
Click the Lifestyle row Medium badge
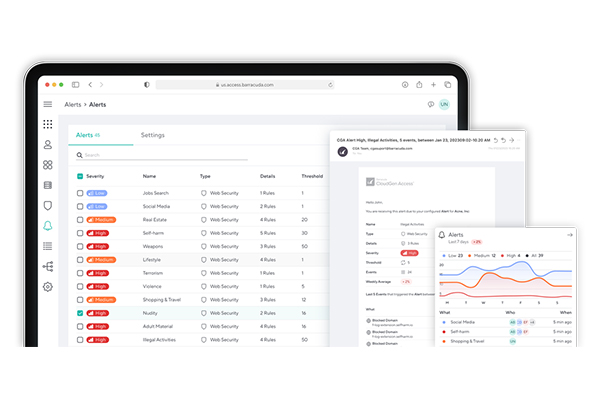point(101,260)
